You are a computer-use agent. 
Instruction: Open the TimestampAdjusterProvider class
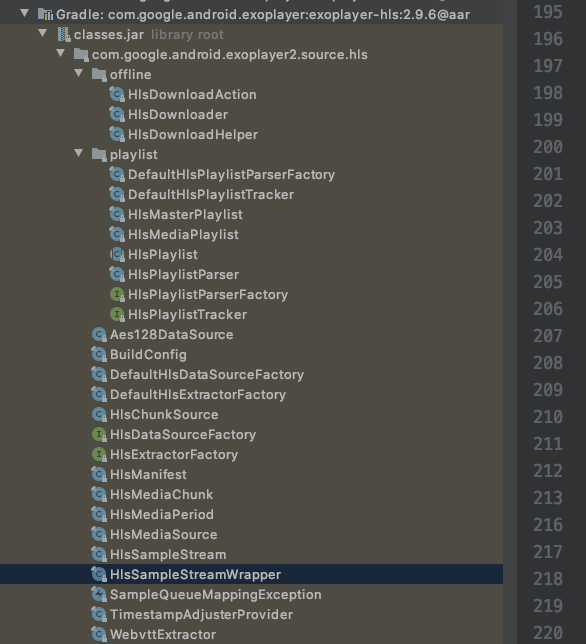click(x=201, y=615)
